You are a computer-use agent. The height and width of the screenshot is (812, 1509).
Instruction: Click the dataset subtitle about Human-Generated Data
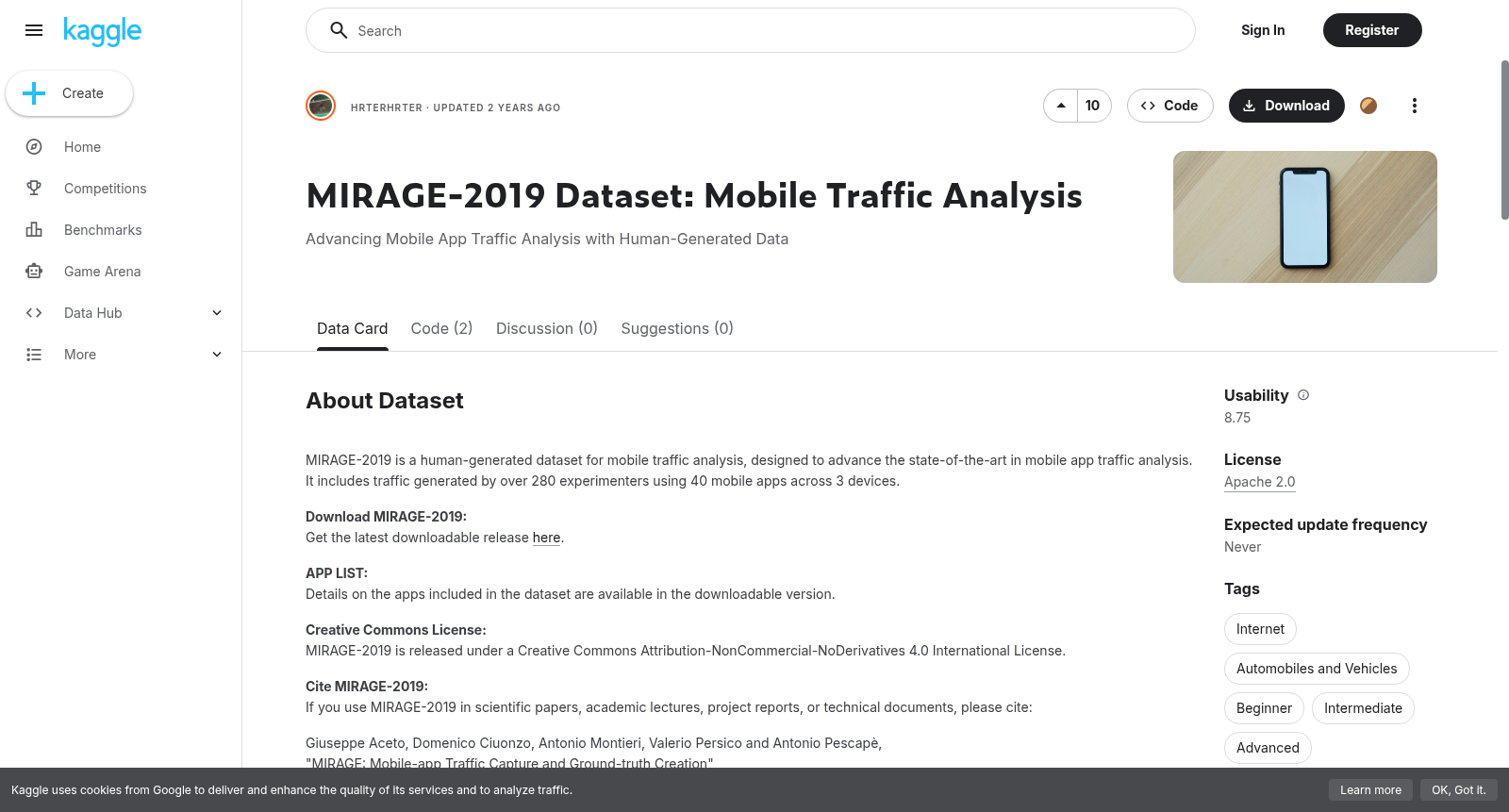pos(547,240)
